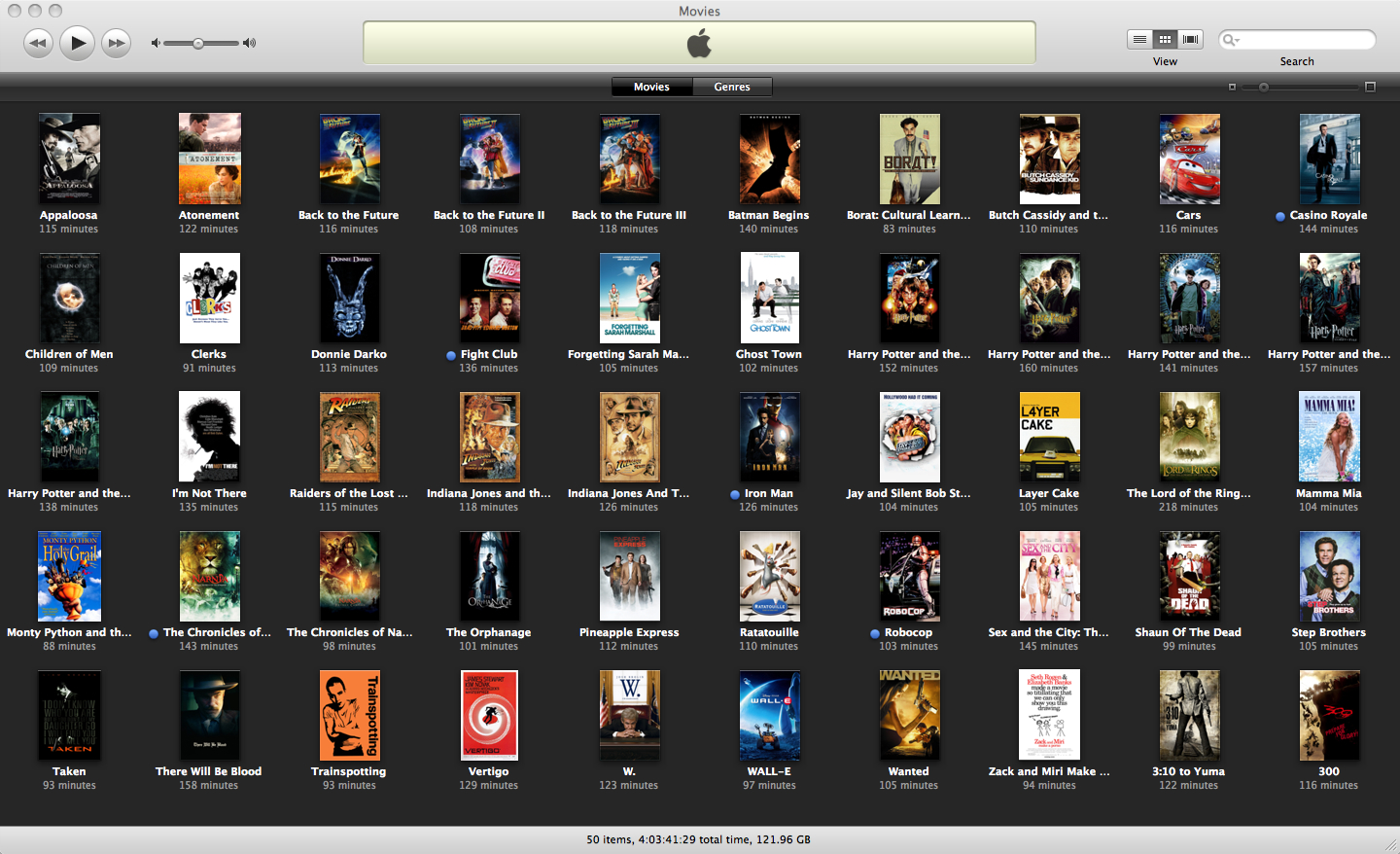Select the Forgetting Sarah Marshall poster
Screen dimensions: 1400x854
[629, 298]
